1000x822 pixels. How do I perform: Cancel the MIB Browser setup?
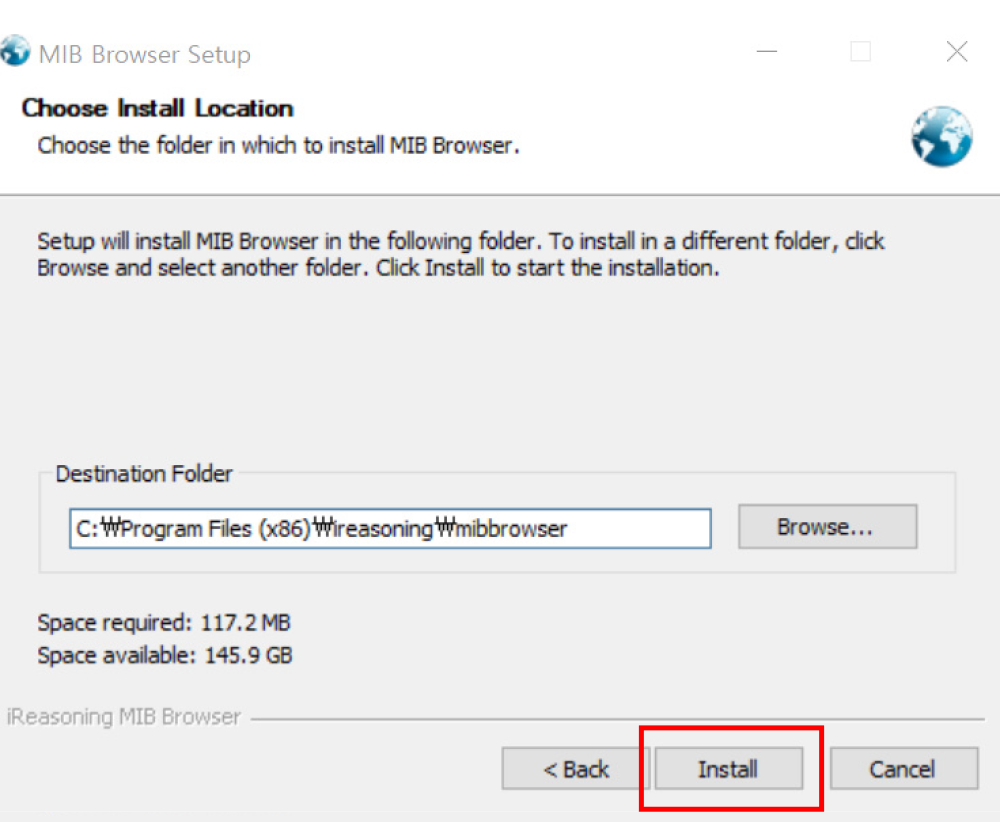(903, 769)
